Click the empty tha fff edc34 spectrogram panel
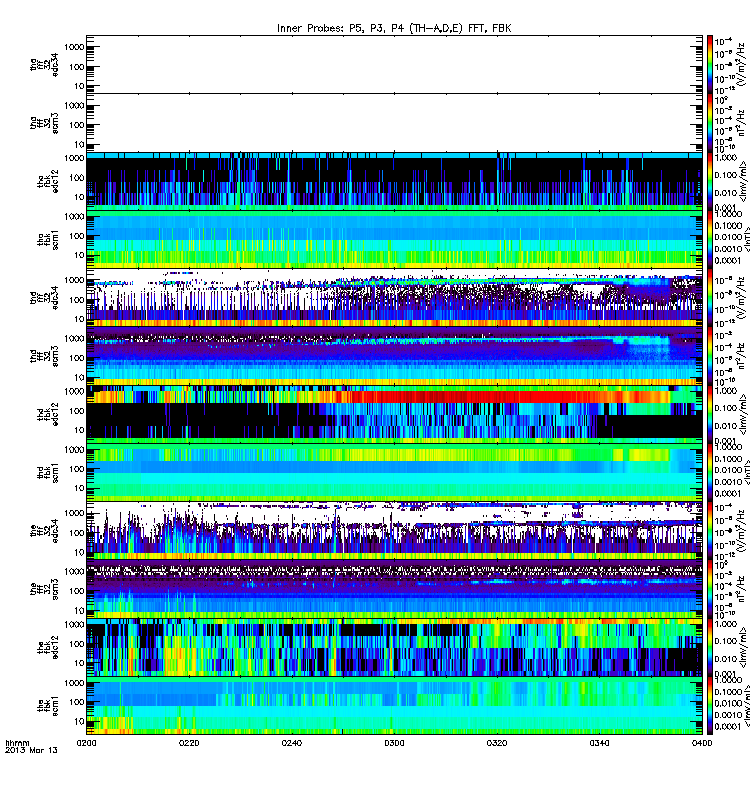Viewport: 750px width, 800px height. click(x=394, y=64)
